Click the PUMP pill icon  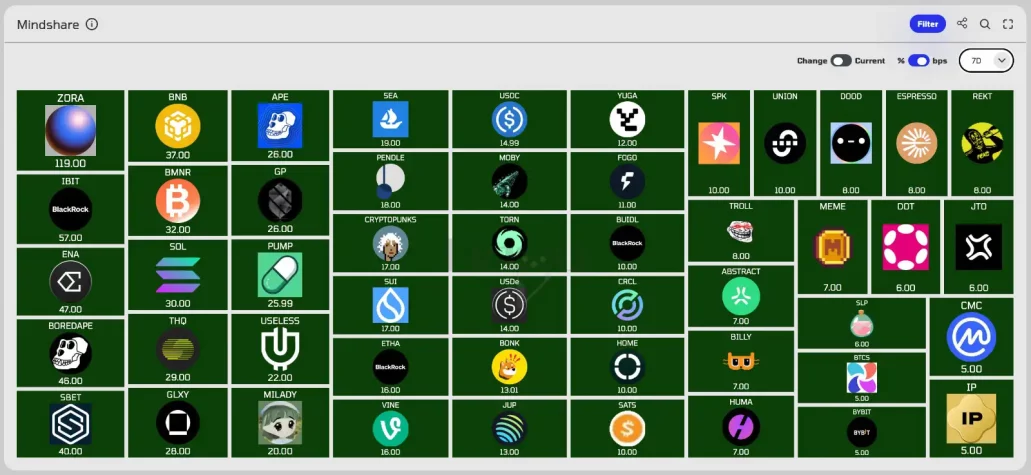[280, 274]
